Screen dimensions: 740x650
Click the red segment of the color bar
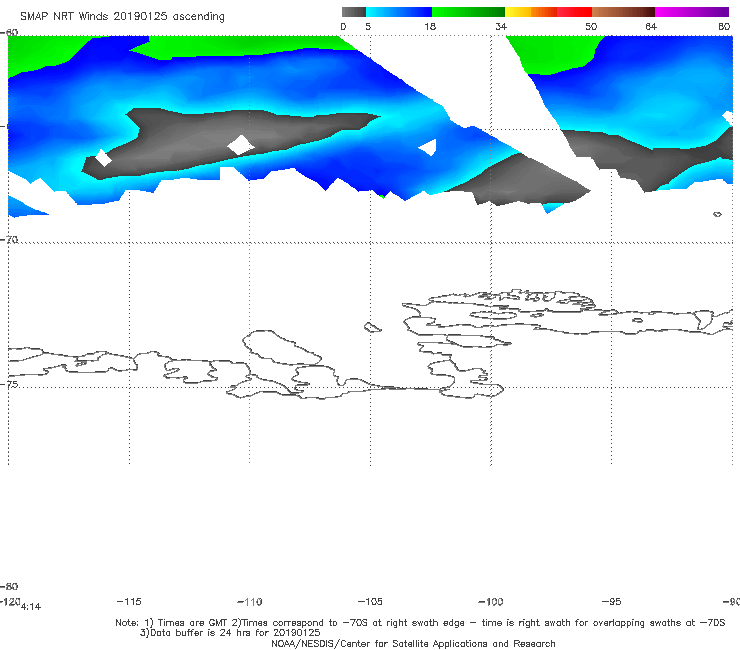[574, 12]
